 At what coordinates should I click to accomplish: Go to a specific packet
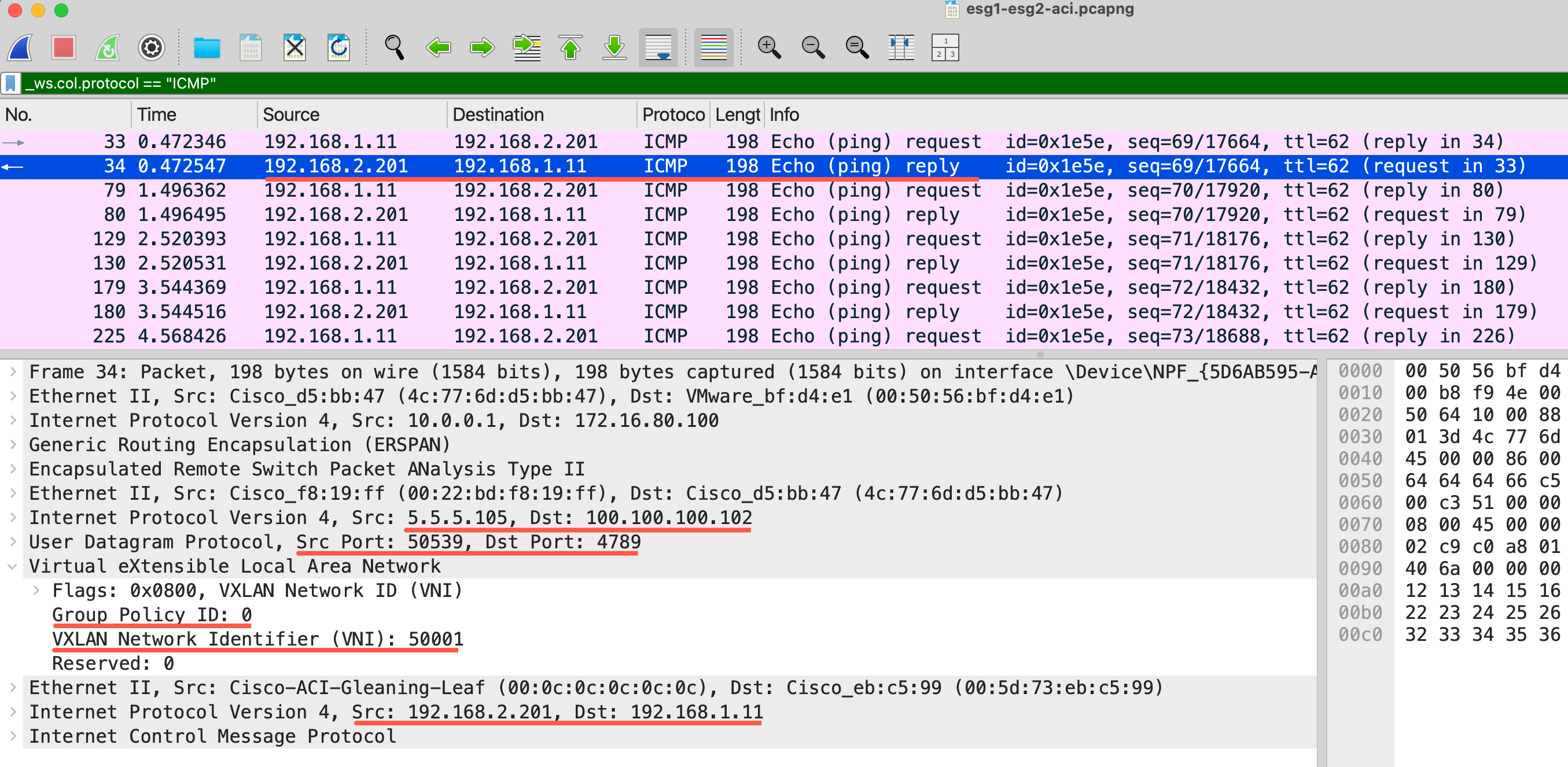[527, 47]
